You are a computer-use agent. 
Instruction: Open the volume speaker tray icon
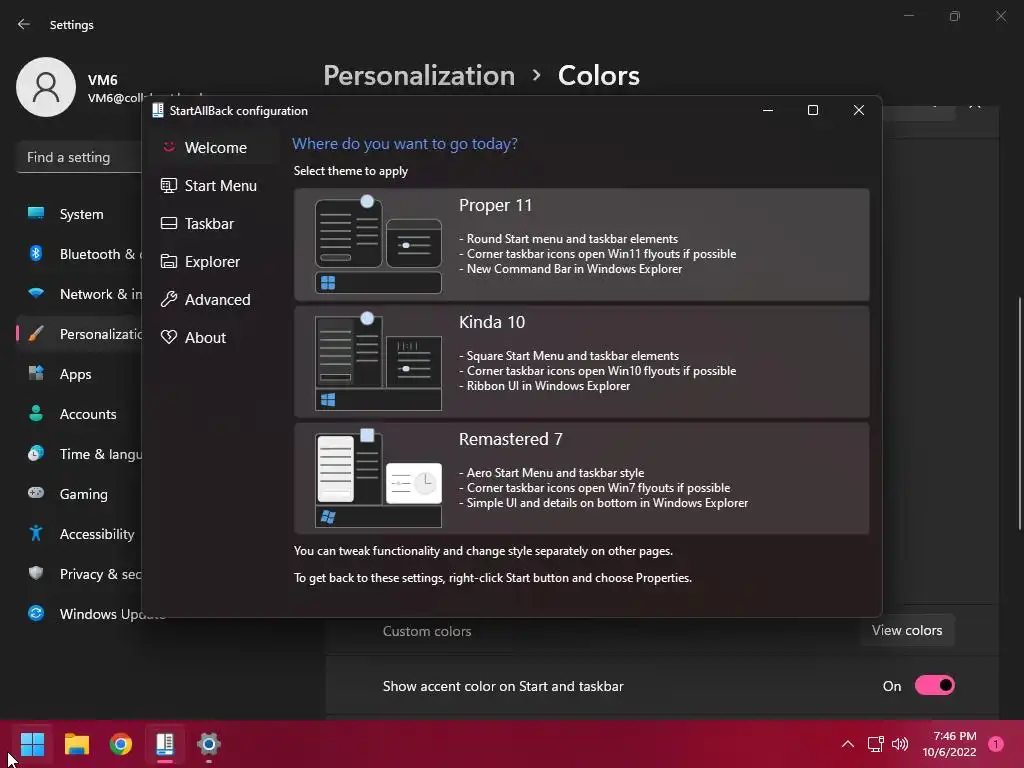pos(900,743)
